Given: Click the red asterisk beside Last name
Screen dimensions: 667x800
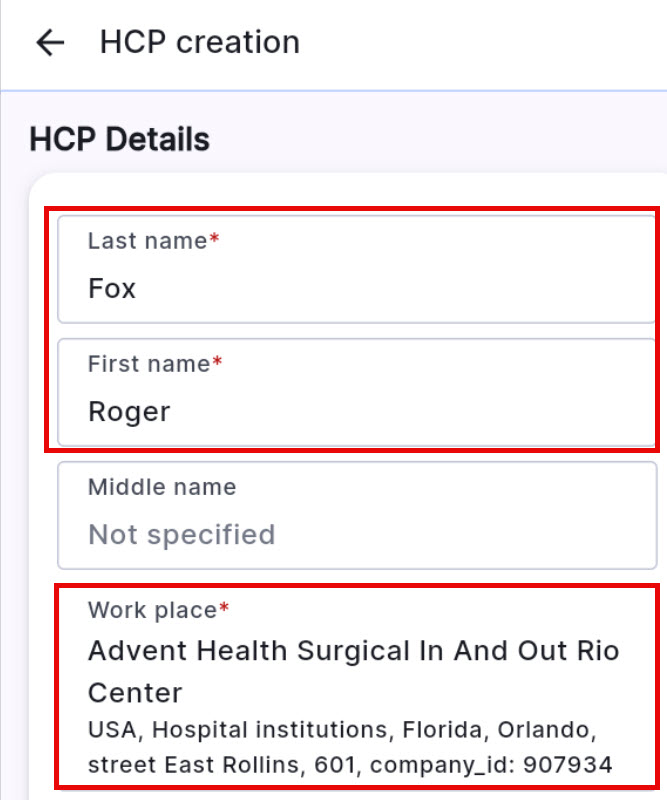Looking at the screenshot, I should click(214, 240).
